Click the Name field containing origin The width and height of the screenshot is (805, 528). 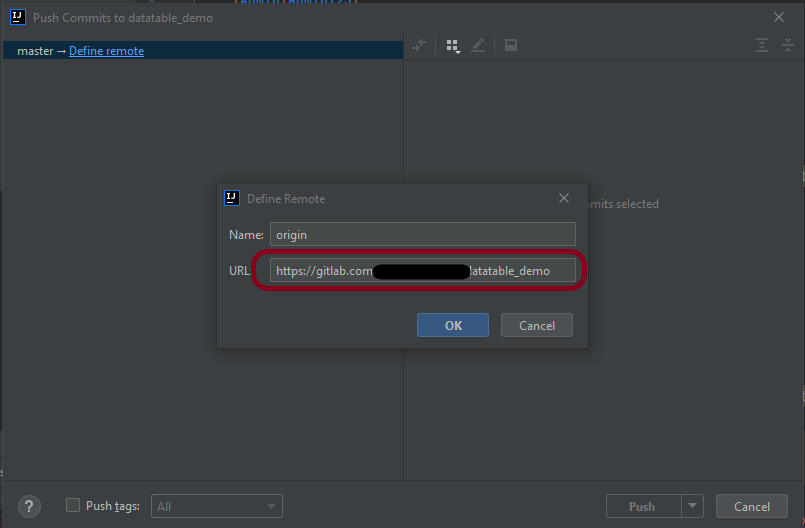click(x=422, y=234)
